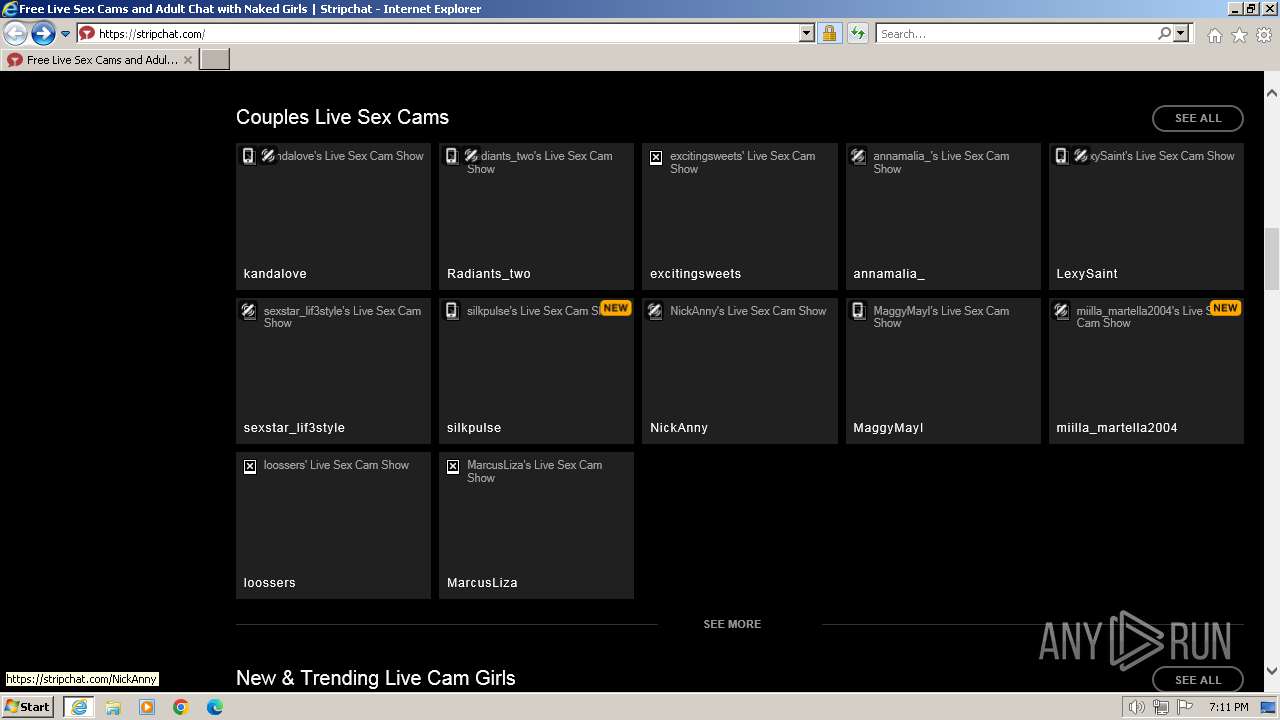This screenshot has width=1280, height=720.
Task: Click broken image icon on MarcusLiza card
Action: 453,467
